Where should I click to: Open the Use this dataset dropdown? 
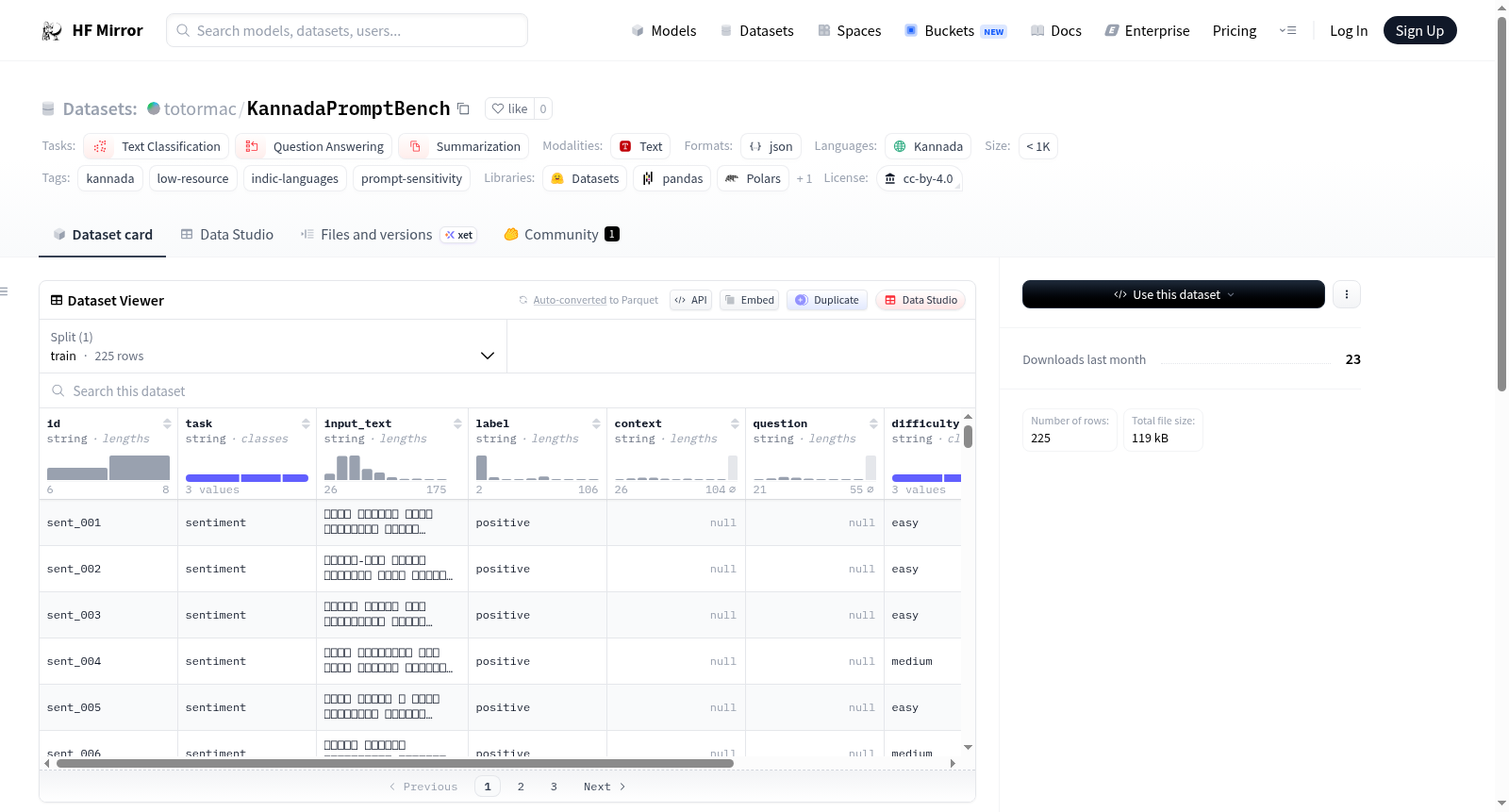coord(1173,294)
